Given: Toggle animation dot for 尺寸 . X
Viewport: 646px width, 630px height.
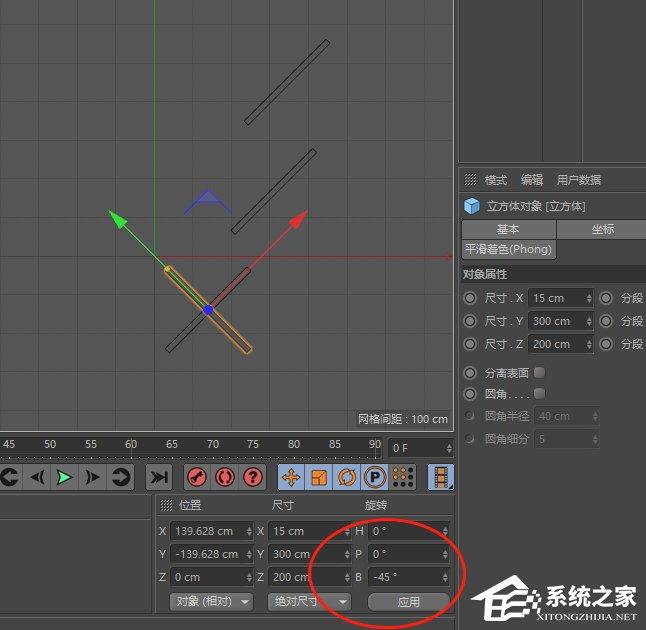Looking at the screenshot, I should tap(470, 298).
